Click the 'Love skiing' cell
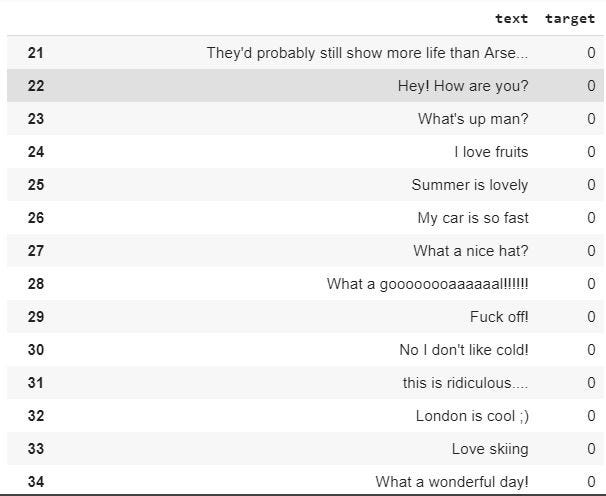606x496 pixels. point(490,449)
